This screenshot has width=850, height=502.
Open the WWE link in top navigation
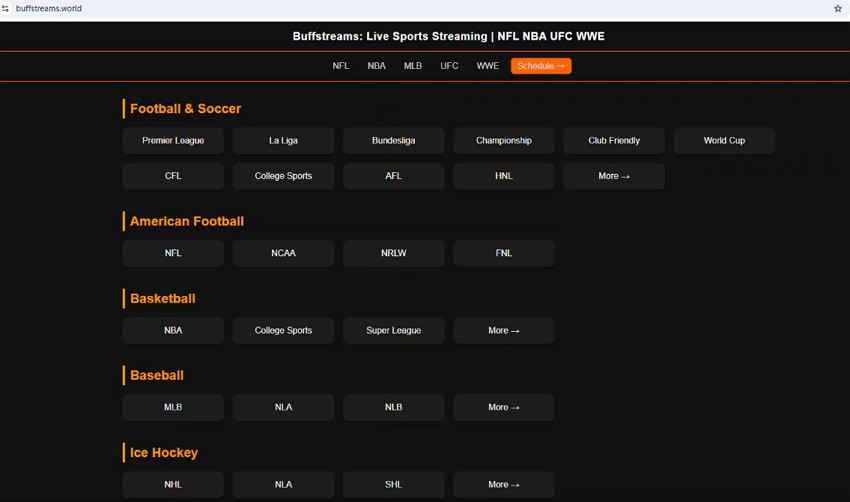488,66
